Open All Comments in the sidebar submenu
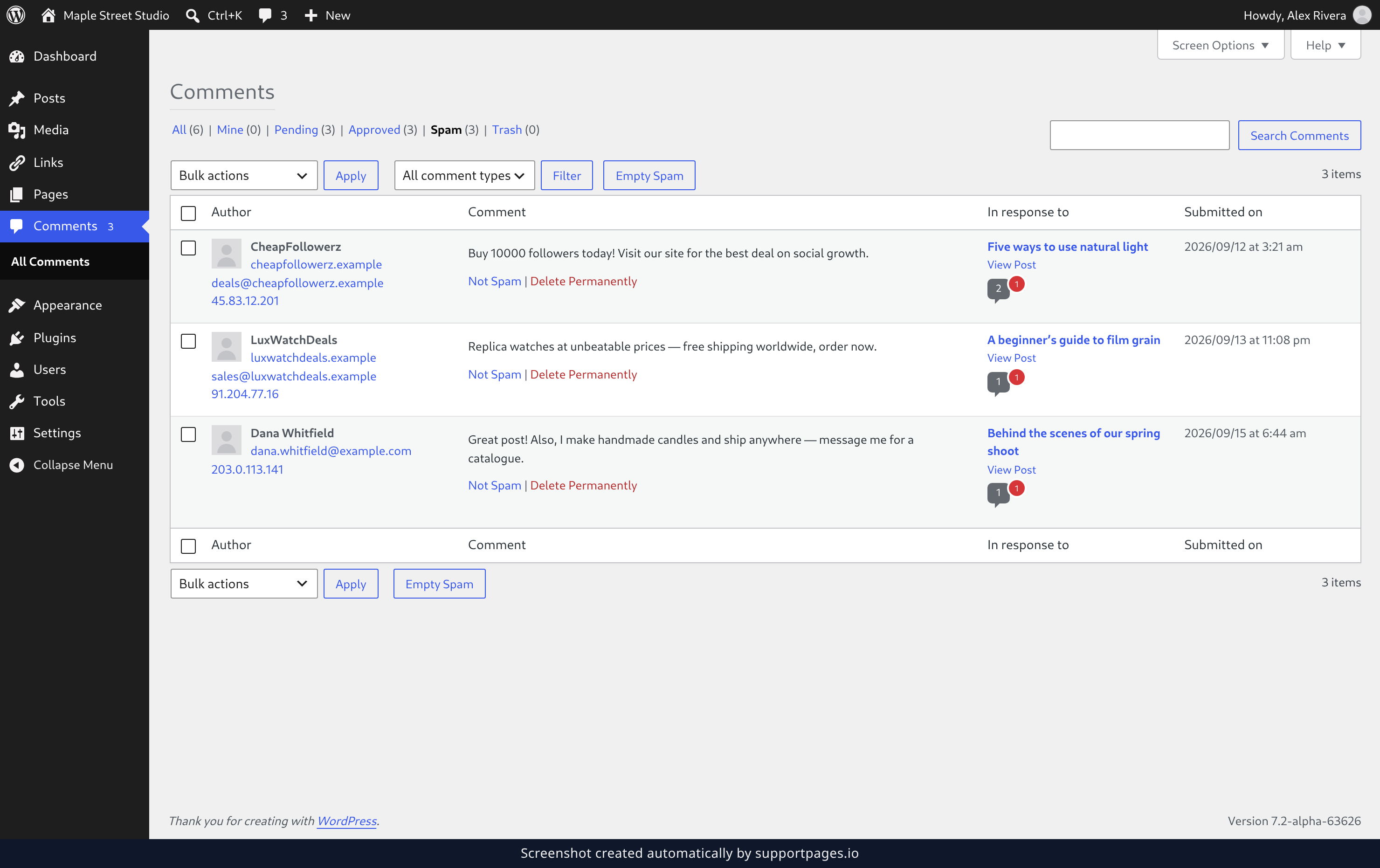1380x868 pixels. tap(50, 261)
